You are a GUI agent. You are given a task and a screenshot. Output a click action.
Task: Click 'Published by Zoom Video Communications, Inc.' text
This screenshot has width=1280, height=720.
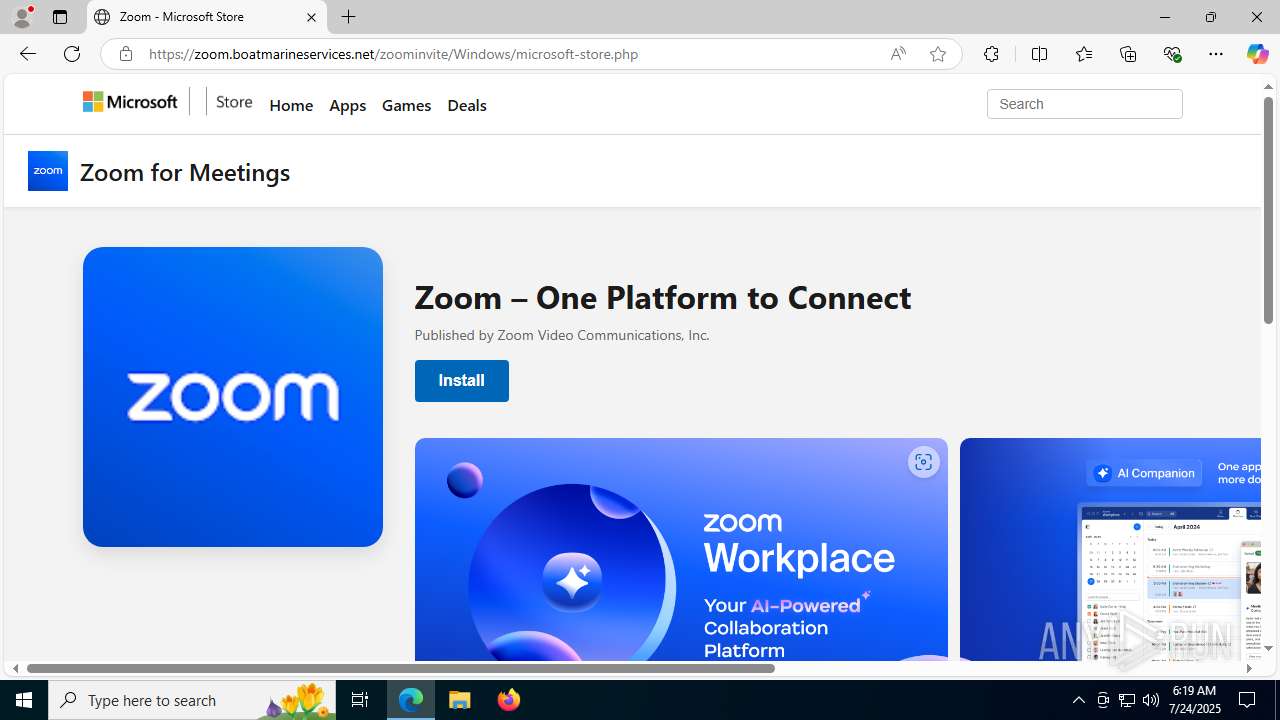pyautogui.click(x=562, y=335)
